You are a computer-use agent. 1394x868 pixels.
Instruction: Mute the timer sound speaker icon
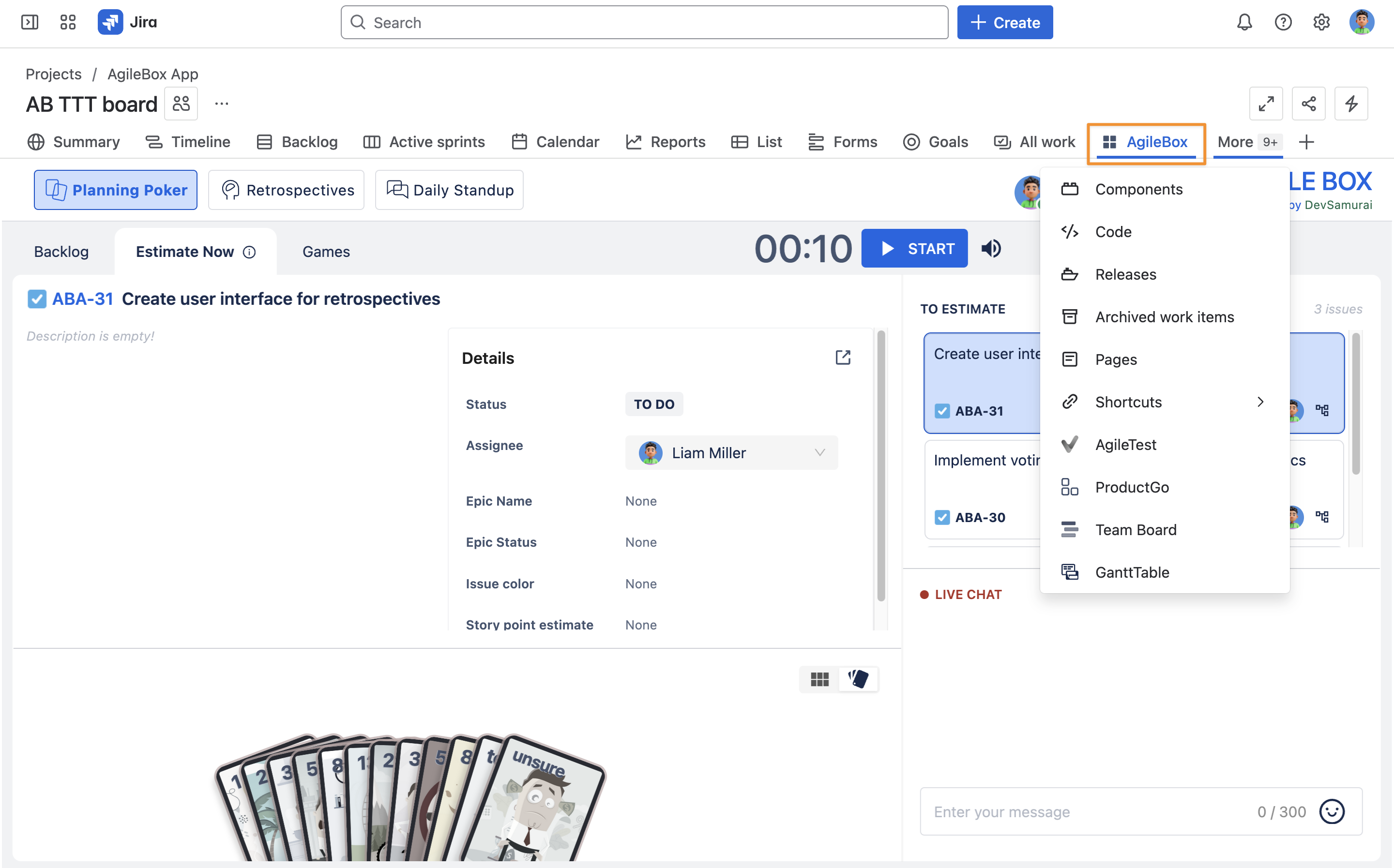click(x=991, y=249)
